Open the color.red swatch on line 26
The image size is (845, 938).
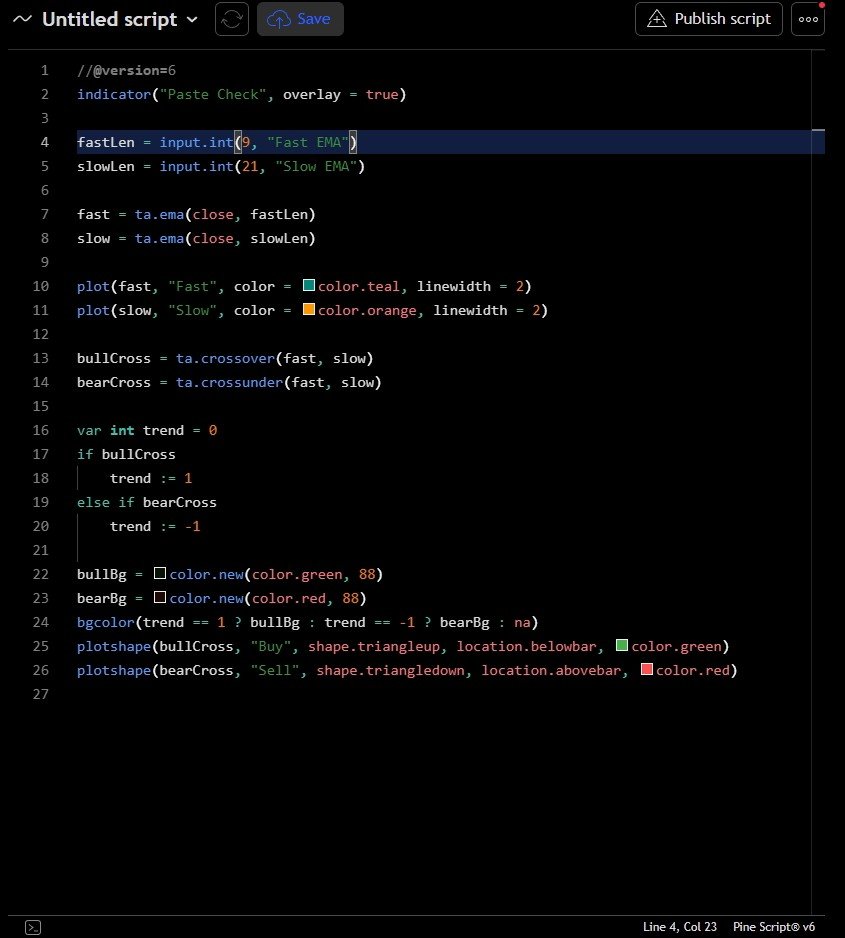tap(646, 669)
